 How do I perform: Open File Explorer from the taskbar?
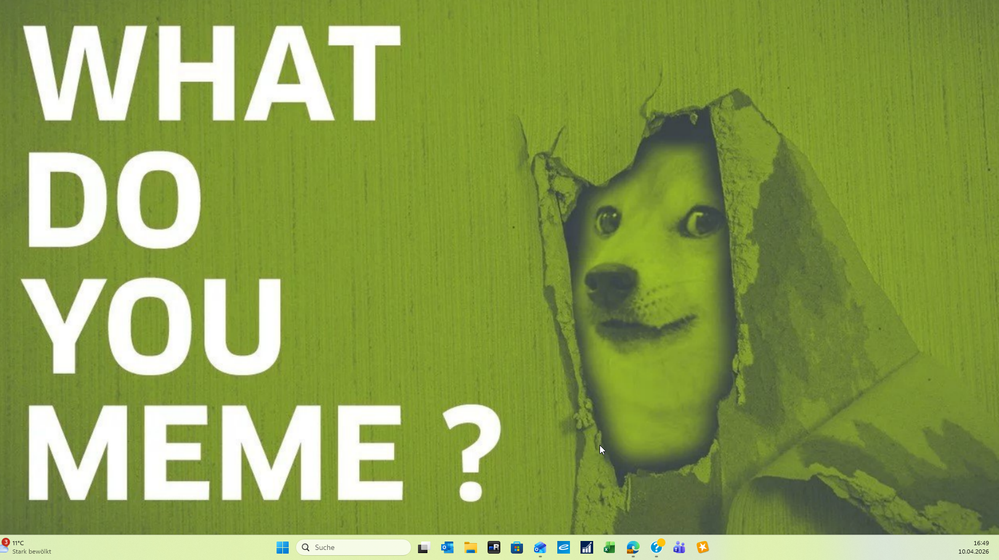(x=470, y=547)
